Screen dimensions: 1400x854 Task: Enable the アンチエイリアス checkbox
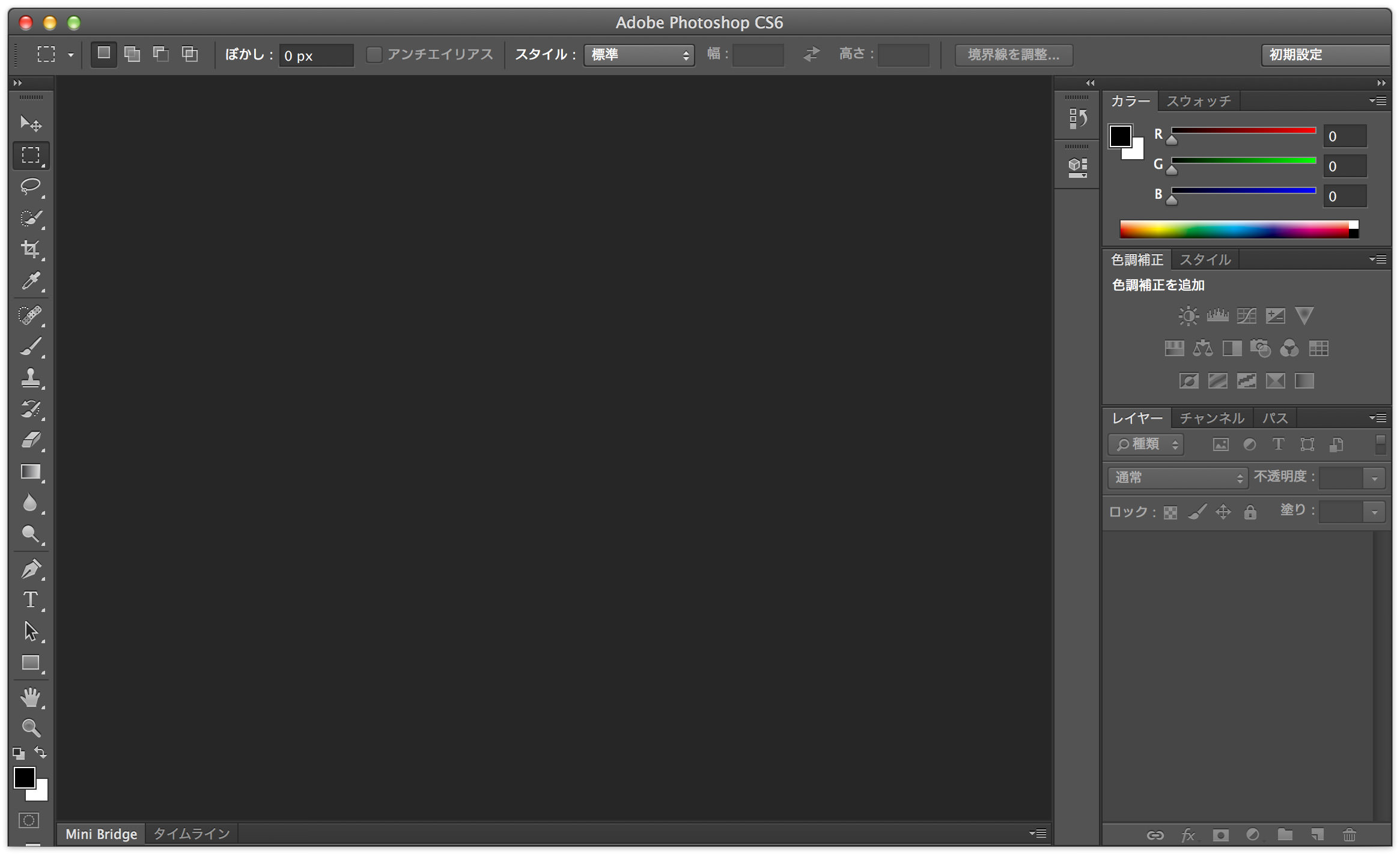coord(374,55)
